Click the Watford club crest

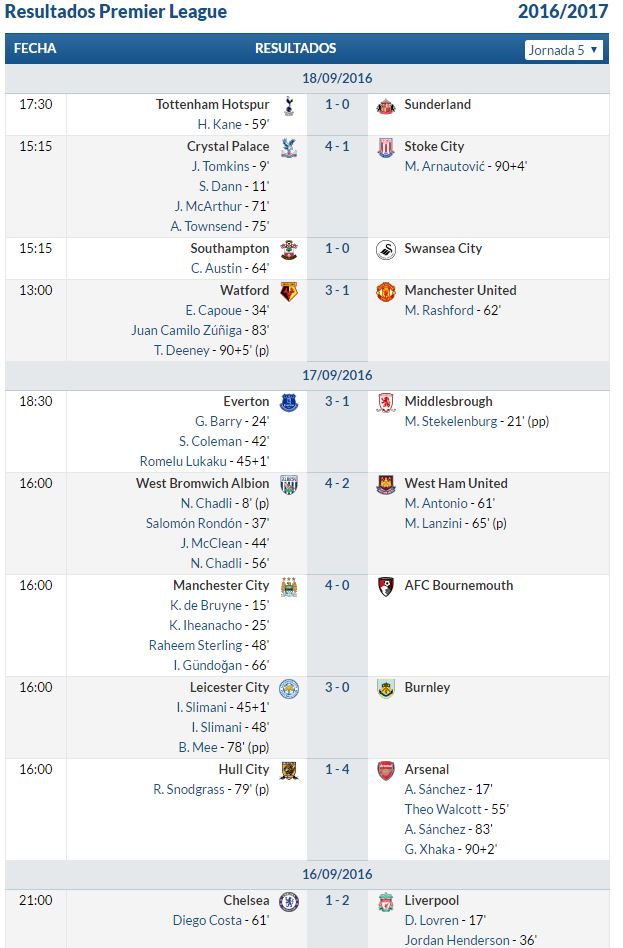[289, 291]
